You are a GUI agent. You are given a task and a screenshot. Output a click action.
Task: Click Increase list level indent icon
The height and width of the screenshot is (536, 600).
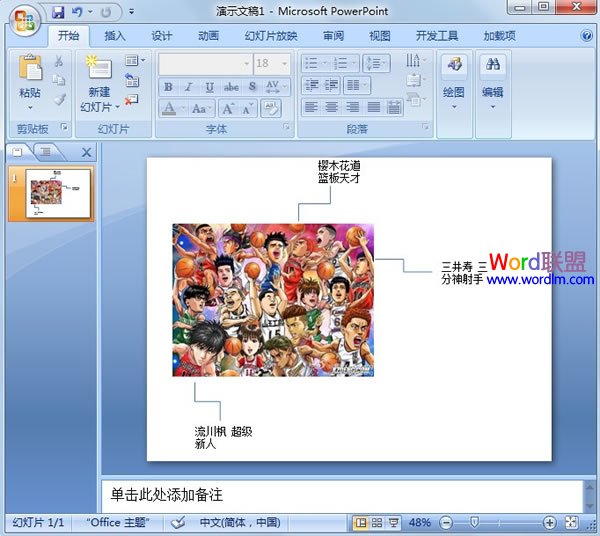point(331,85)
